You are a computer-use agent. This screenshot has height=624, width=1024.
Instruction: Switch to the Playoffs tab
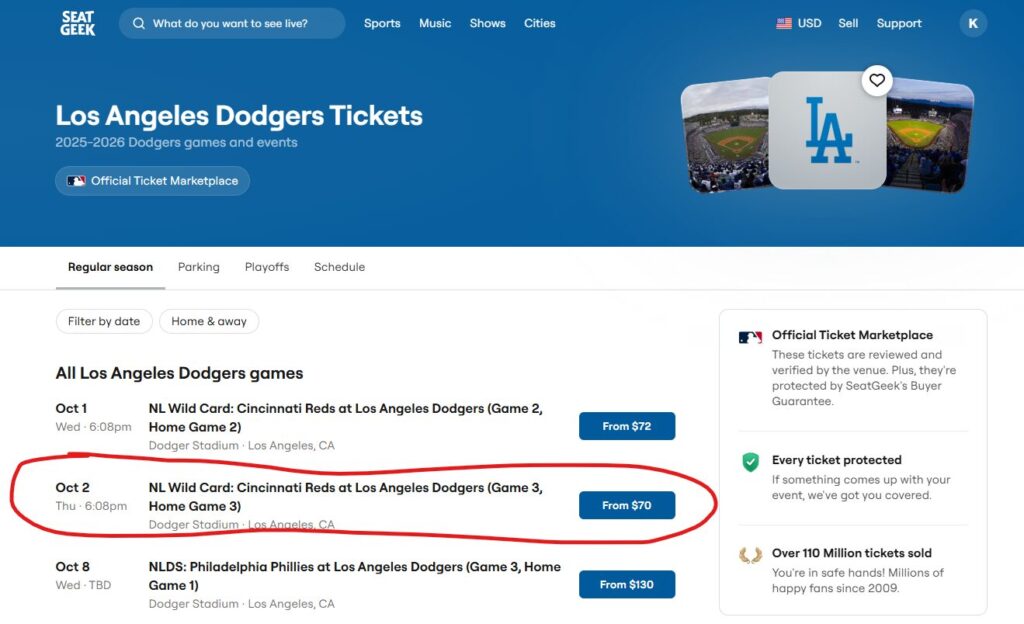[x=267, y=267]
